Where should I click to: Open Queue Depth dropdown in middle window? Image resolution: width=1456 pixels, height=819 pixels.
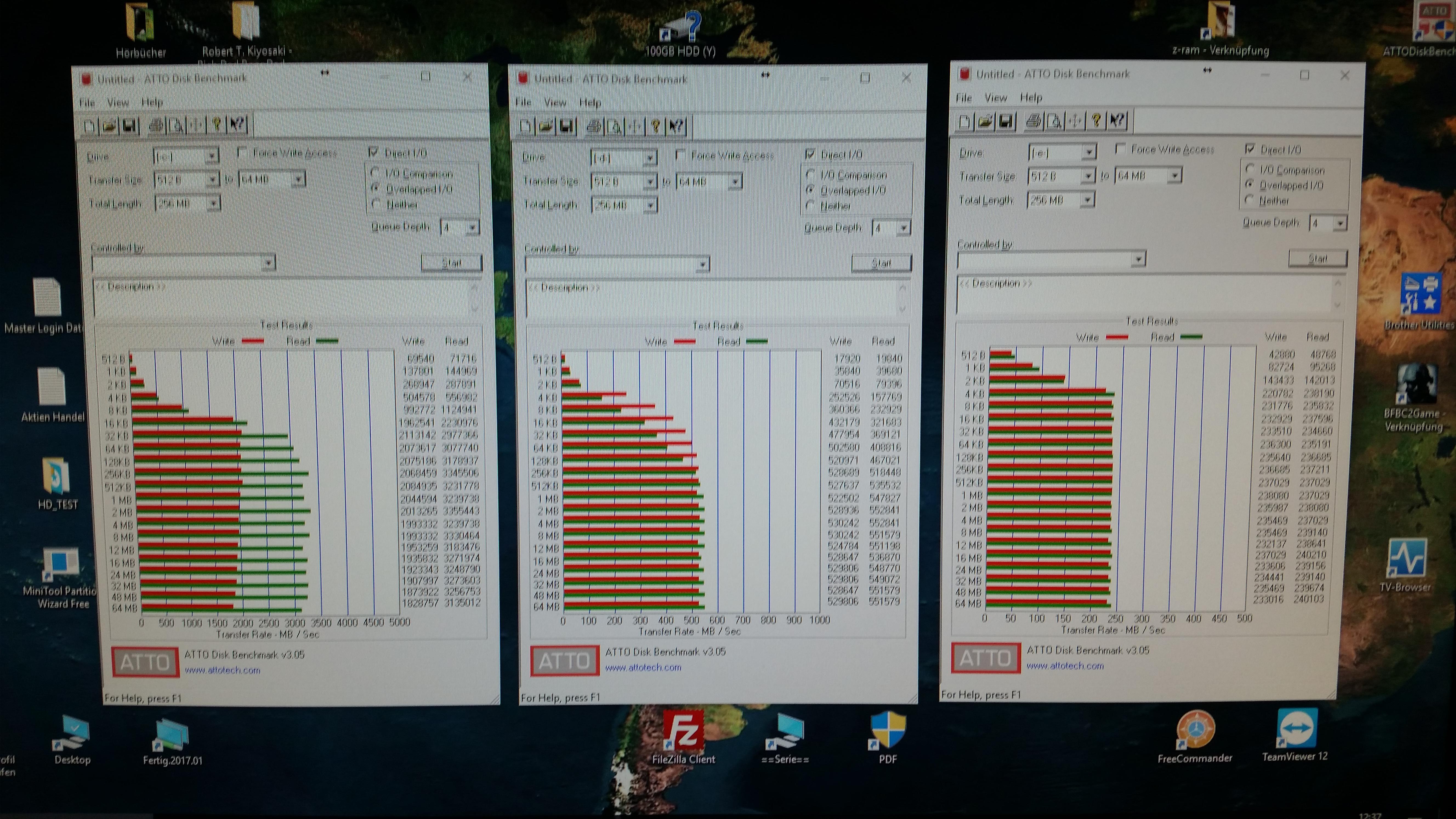pos(903,228)
